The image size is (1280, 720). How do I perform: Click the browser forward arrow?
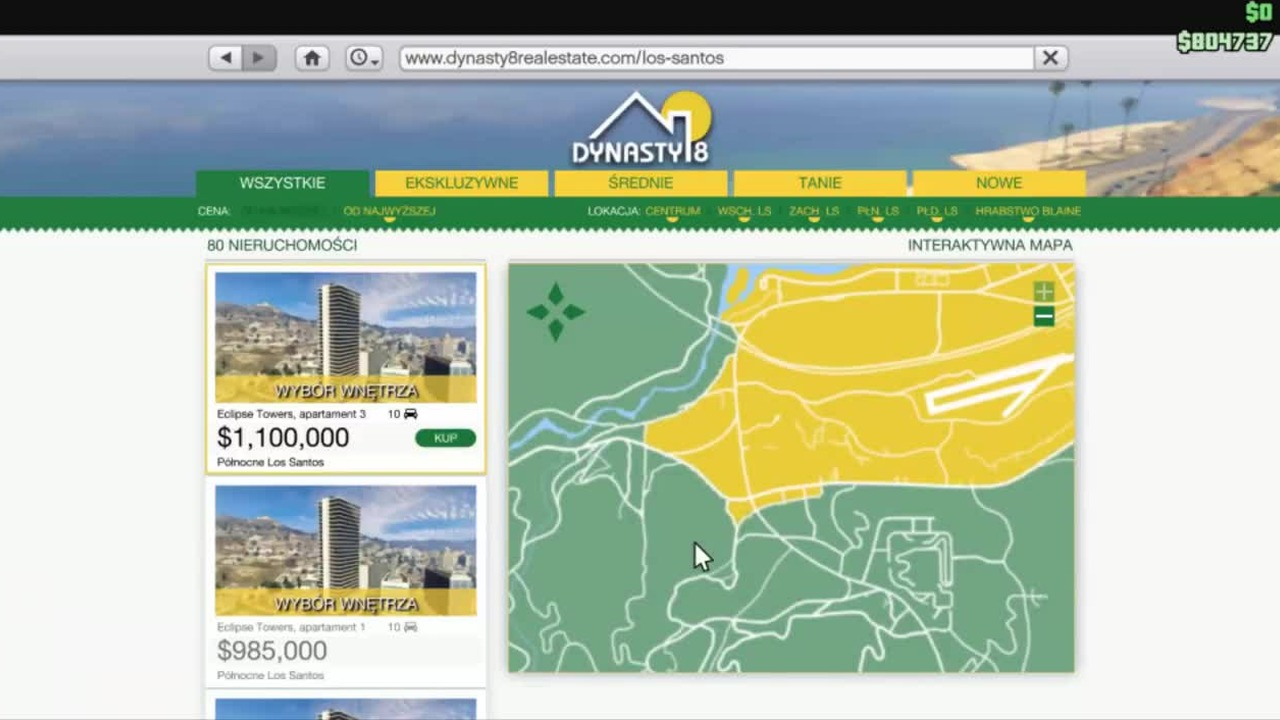[258, 58]
